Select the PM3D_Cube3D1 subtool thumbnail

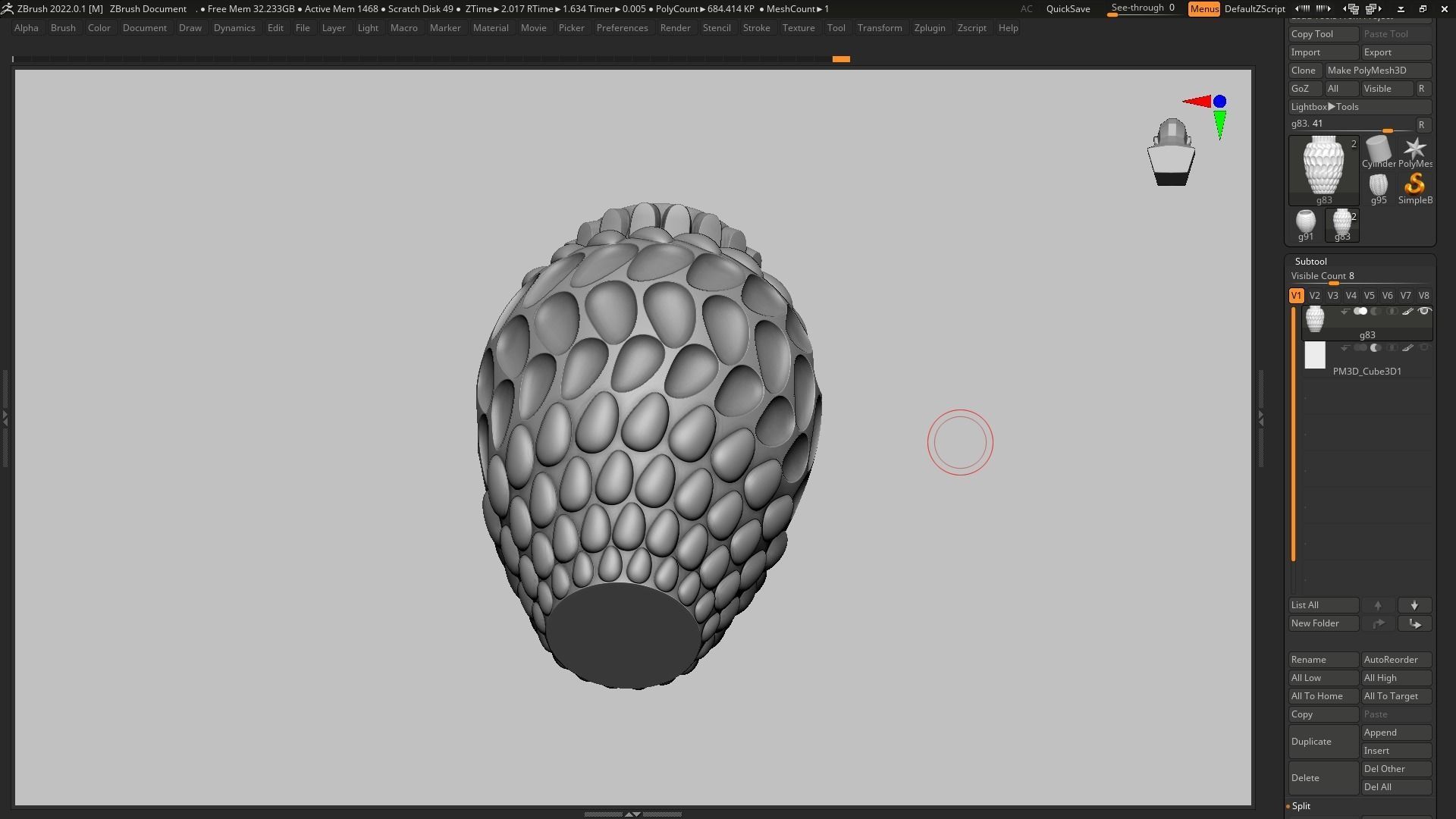pyautogui.click(x=1314, y=356)
